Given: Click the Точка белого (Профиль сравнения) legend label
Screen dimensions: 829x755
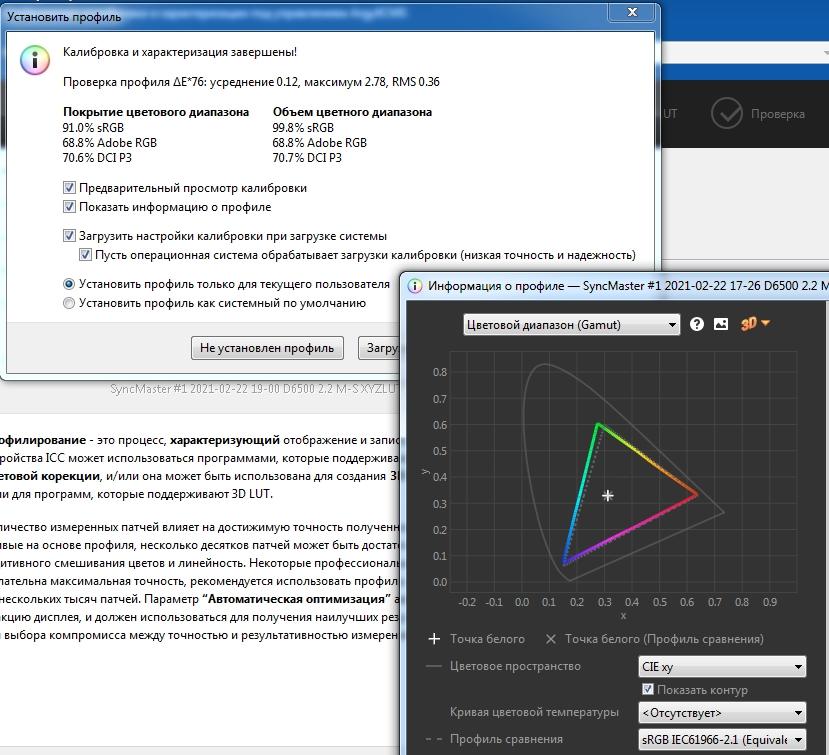Looking at the screenshot, I should click(x=665, y=639).
